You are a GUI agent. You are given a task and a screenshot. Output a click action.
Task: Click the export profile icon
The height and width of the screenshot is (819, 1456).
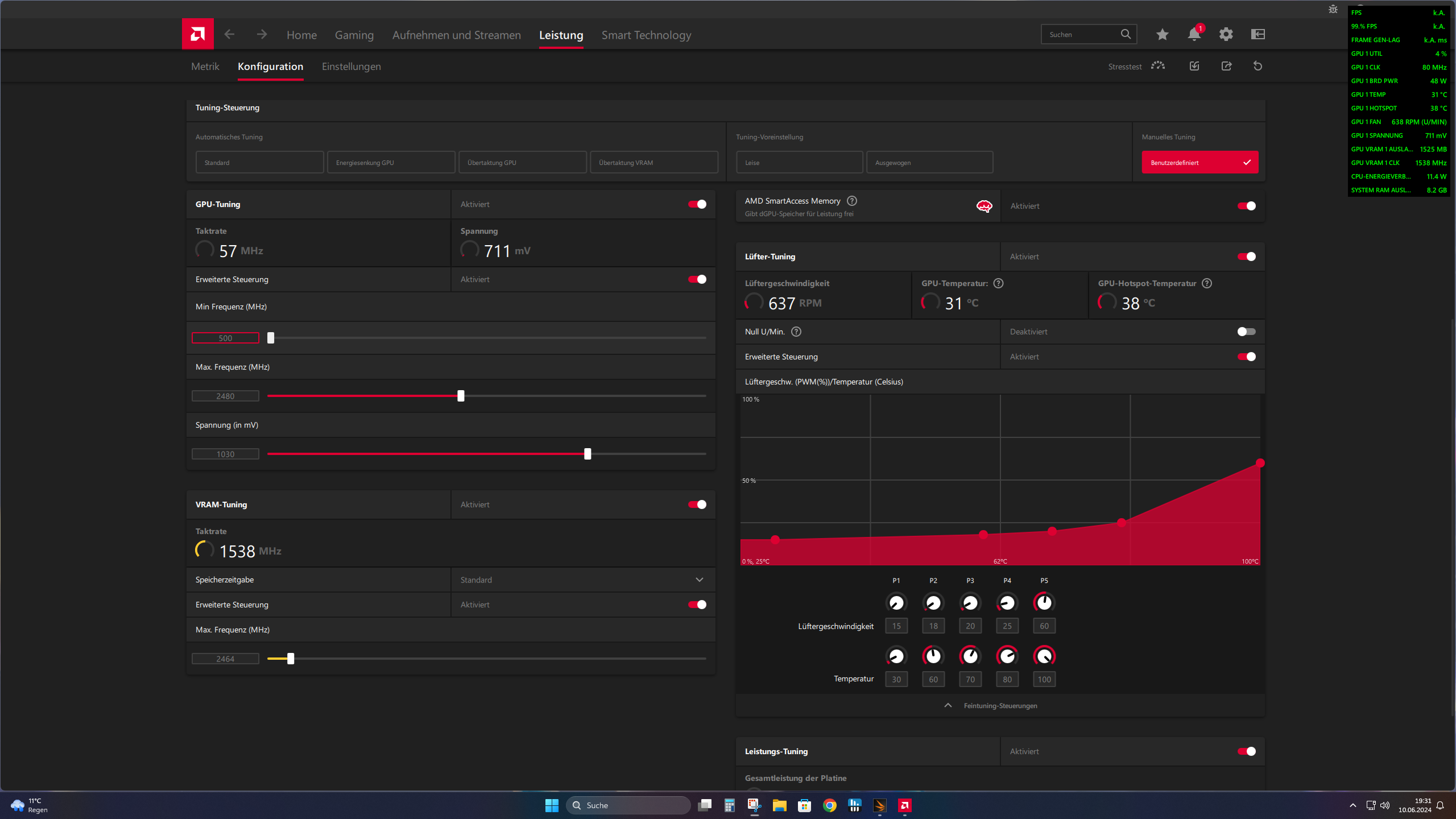[1226, 67]
